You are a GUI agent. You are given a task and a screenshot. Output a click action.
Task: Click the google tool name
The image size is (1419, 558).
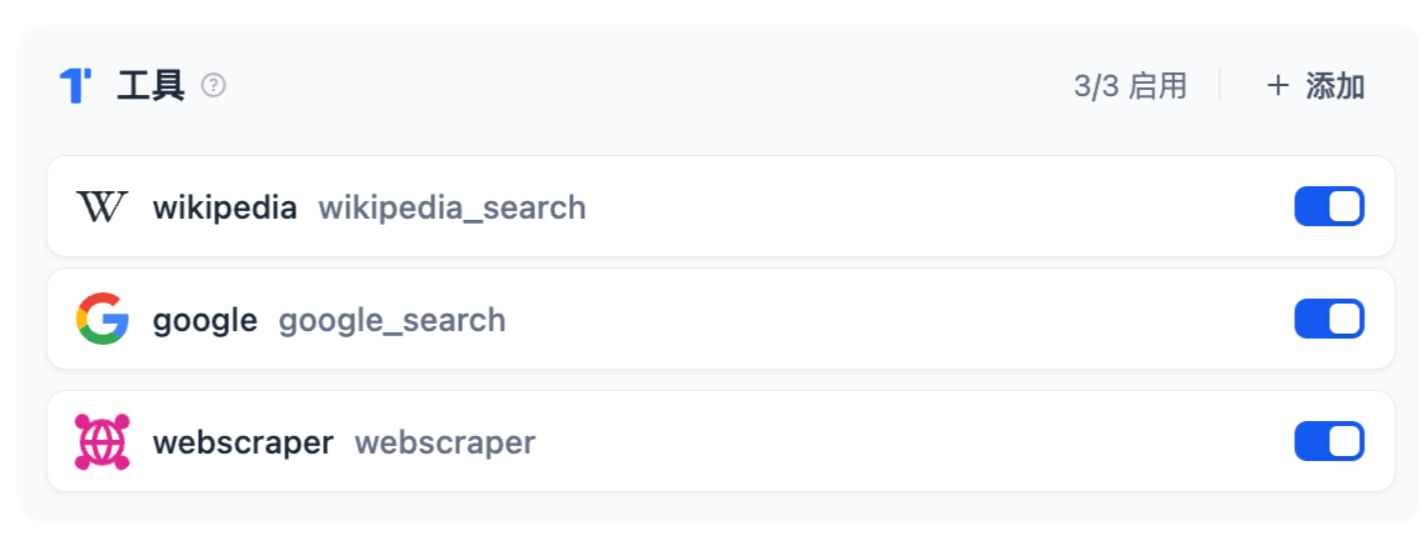205,321
